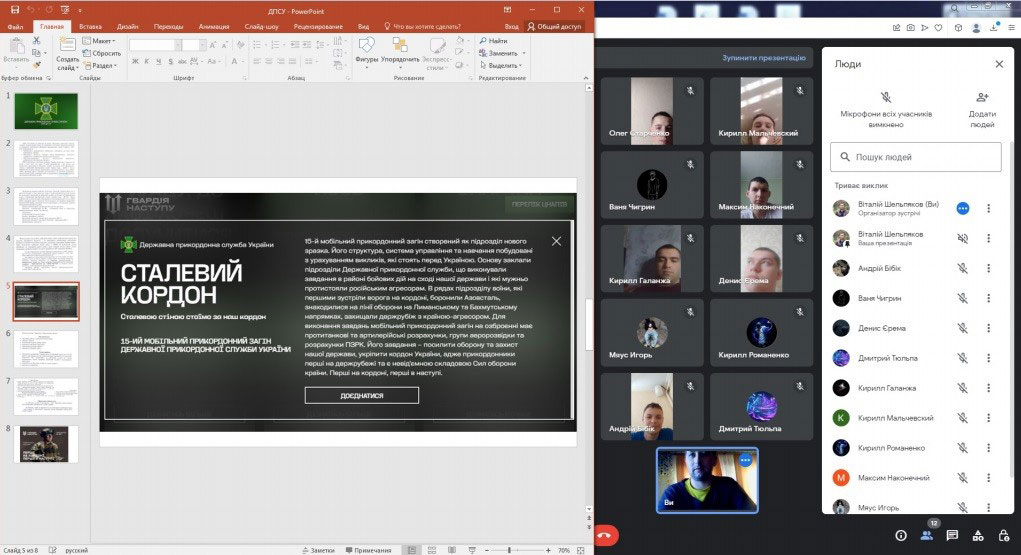Viewport: 1021px width, 555px height.
Task: Save the presentation from the Quick Access Toolbar
Action: coord(14,10)
